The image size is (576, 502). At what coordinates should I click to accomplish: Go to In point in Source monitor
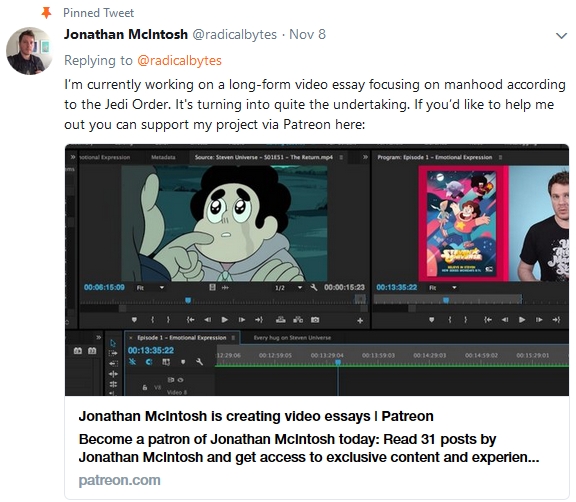click(x=190, y=320)
